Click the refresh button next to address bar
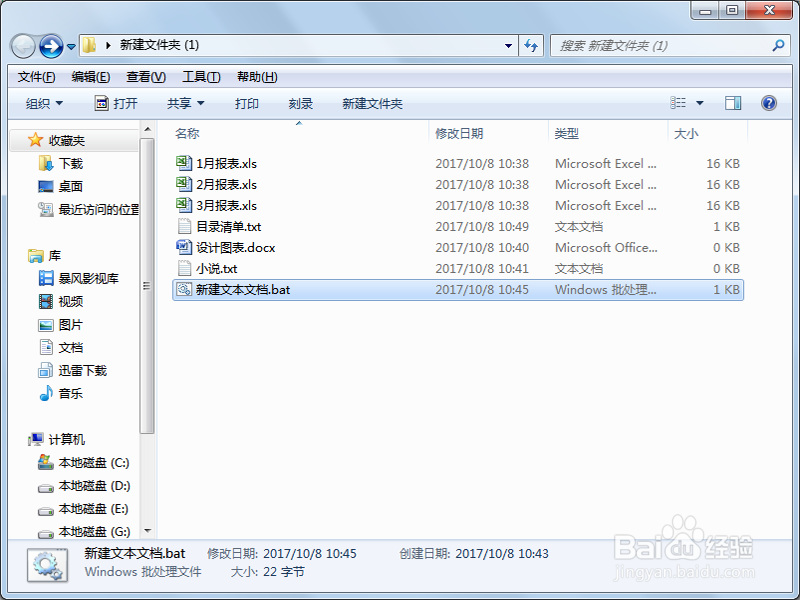Screen dimensions: 800x600 531,45
